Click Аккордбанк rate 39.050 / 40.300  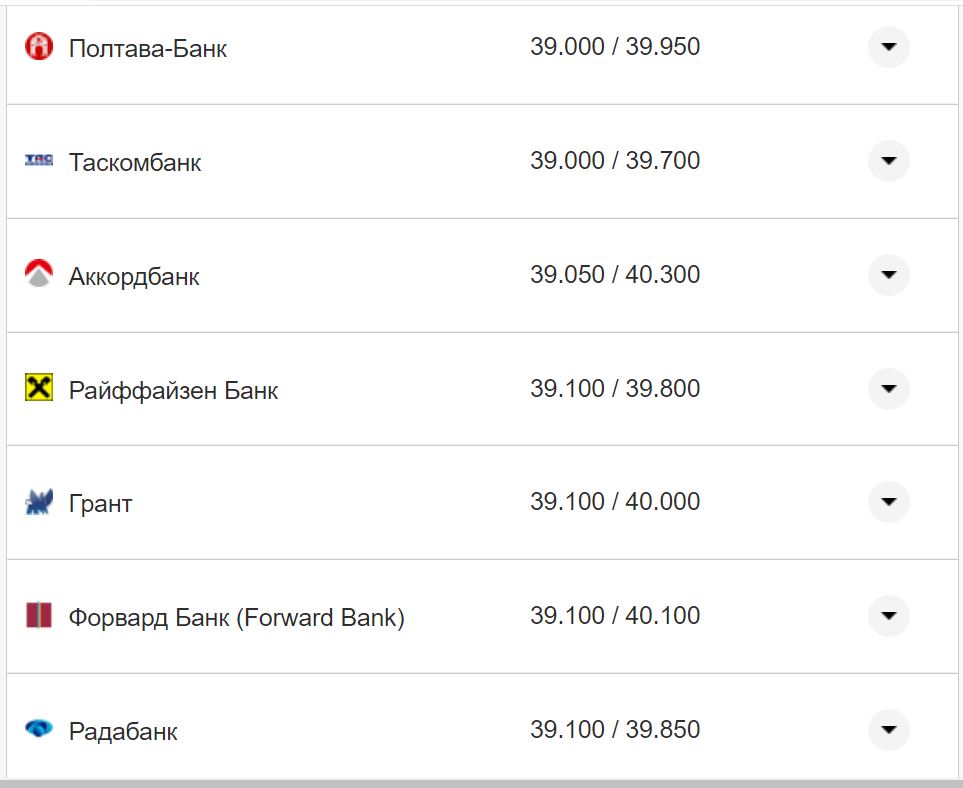[x=615, y=274]
